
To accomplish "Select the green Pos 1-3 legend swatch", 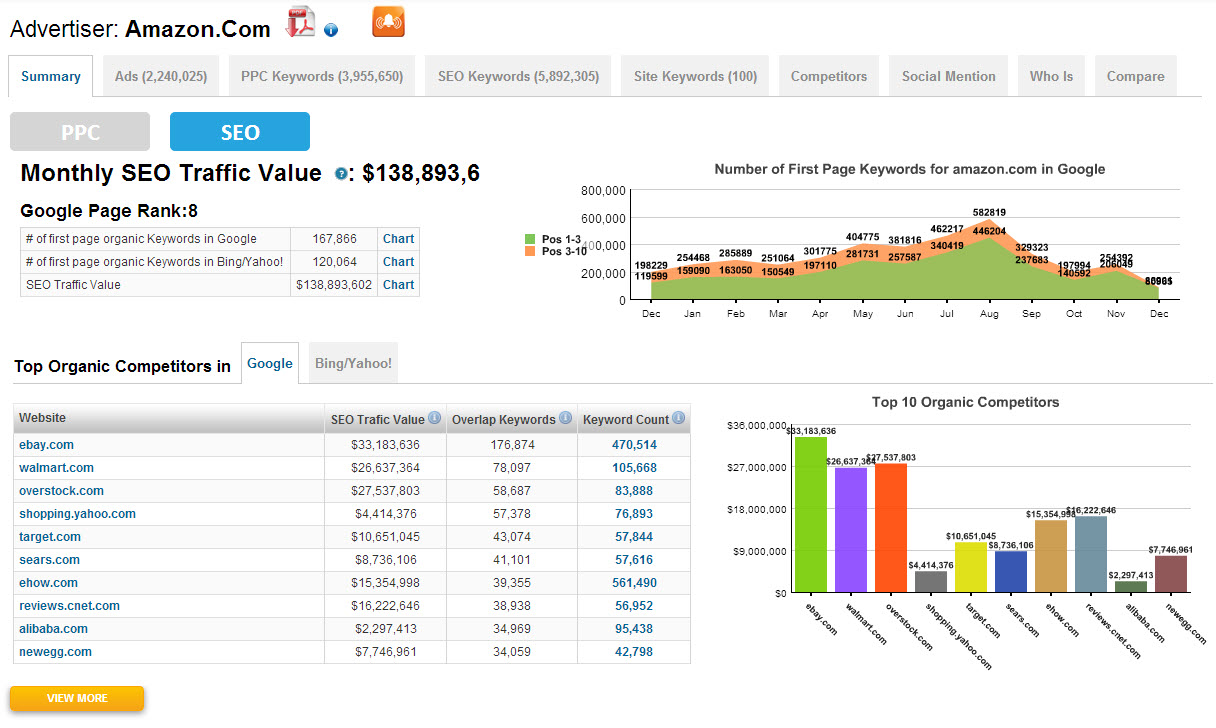I will click(x=531, y=240).
